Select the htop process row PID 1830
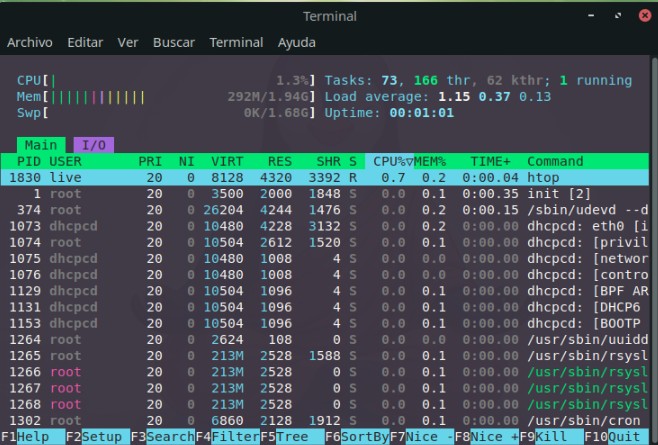The image size is (658, 445). [x=325, y=178]
